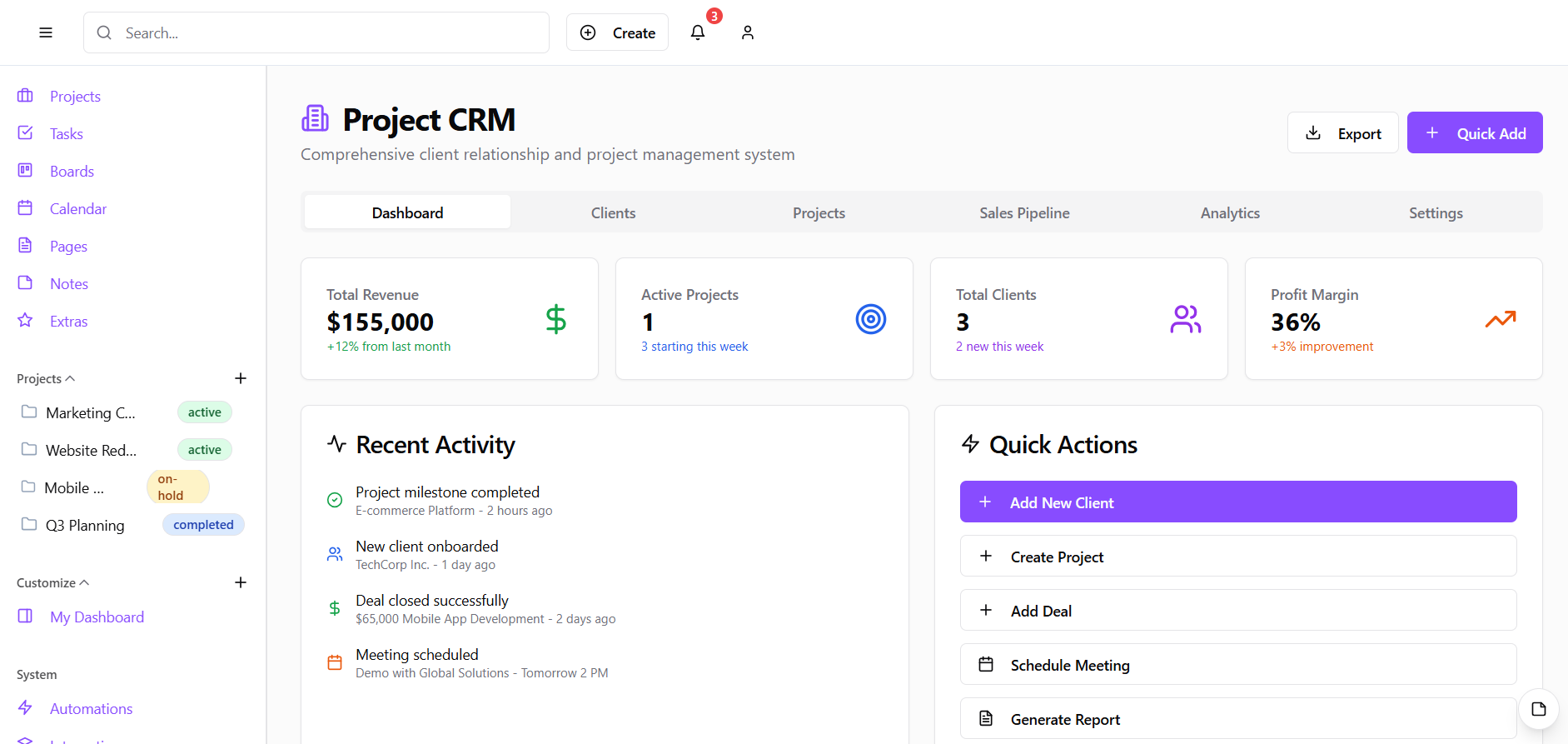Click the target icon in Active Projects card
The image size is (1568, 744).
[871, 319]
